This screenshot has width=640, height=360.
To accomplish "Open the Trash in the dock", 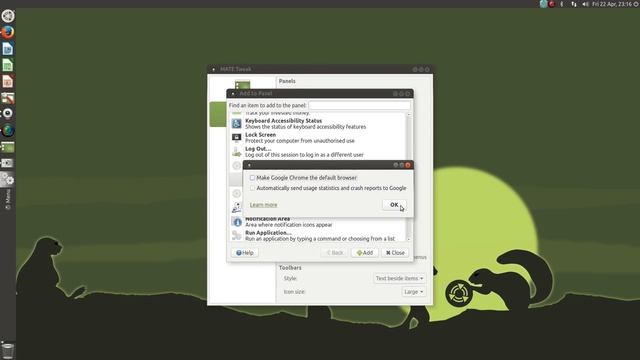I will pos(8,350).
